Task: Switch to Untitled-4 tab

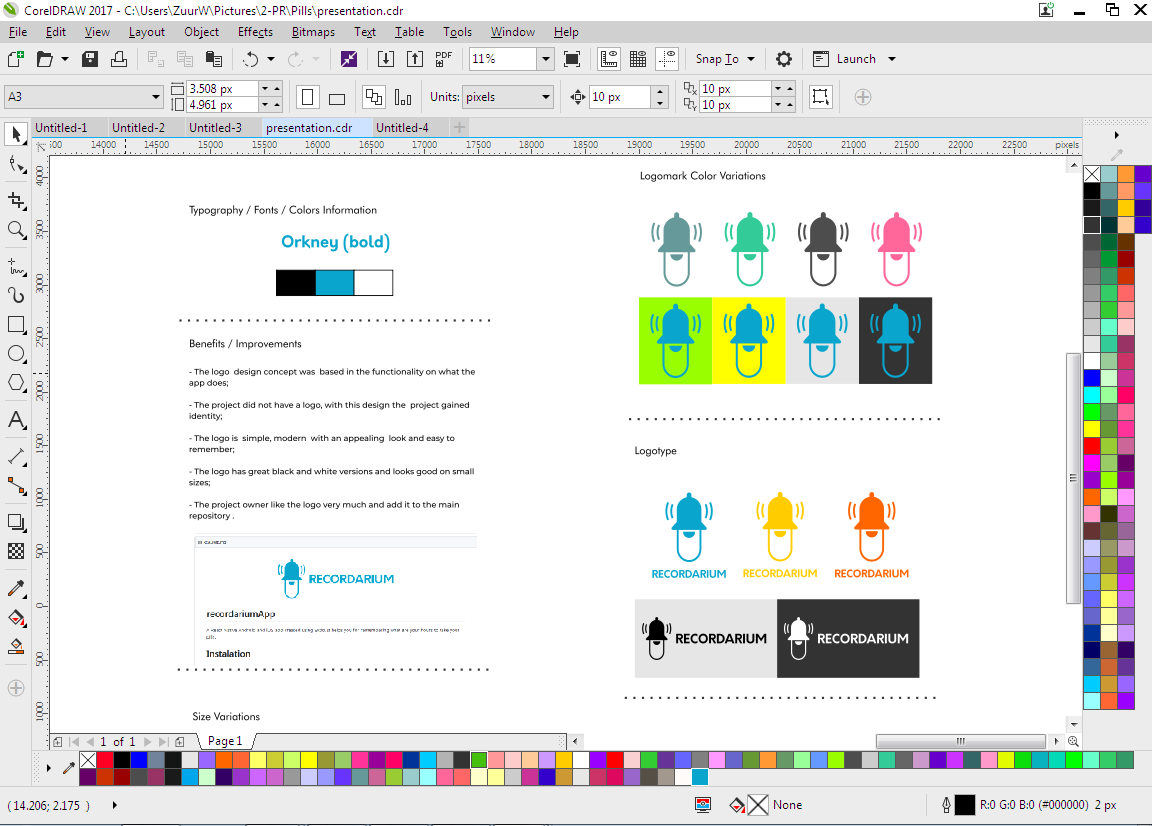Action: coord(402,127)
